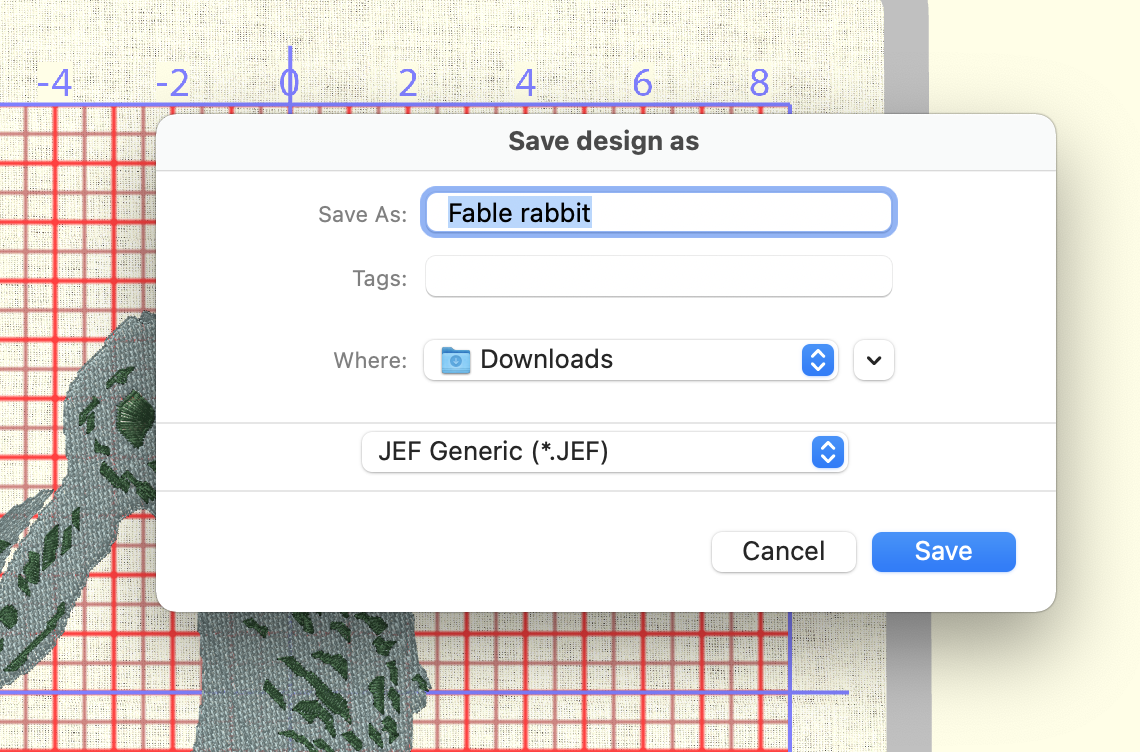Screen dimensions: 1140x752
Task: Click the "Save design as" dialog title
Action: [603, 141]
